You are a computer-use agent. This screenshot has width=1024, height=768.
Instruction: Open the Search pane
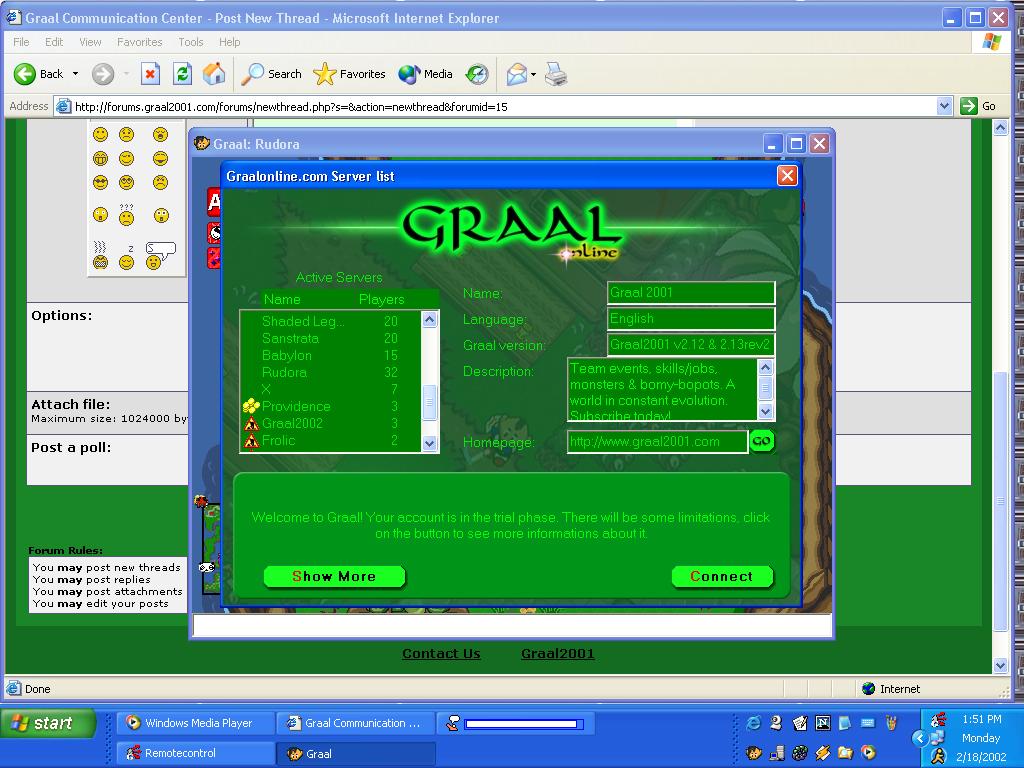271,74
